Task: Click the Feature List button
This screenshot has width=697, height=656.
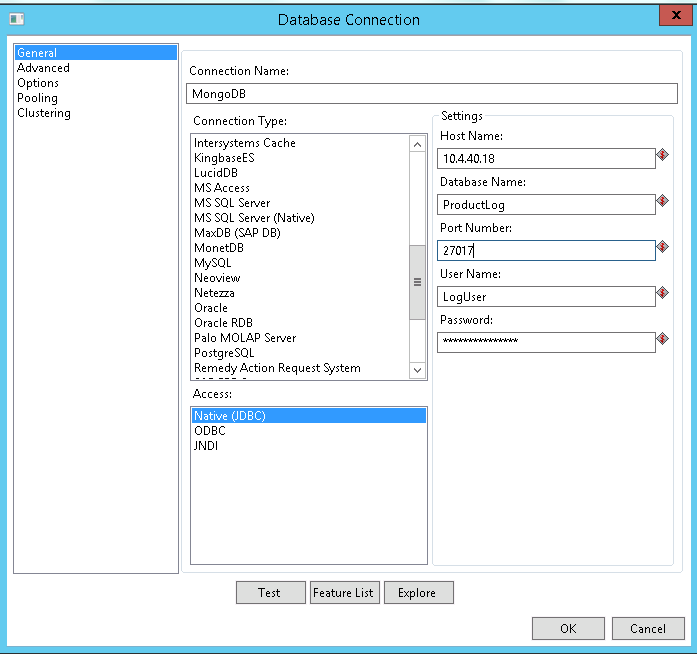Action: point(344,592)
